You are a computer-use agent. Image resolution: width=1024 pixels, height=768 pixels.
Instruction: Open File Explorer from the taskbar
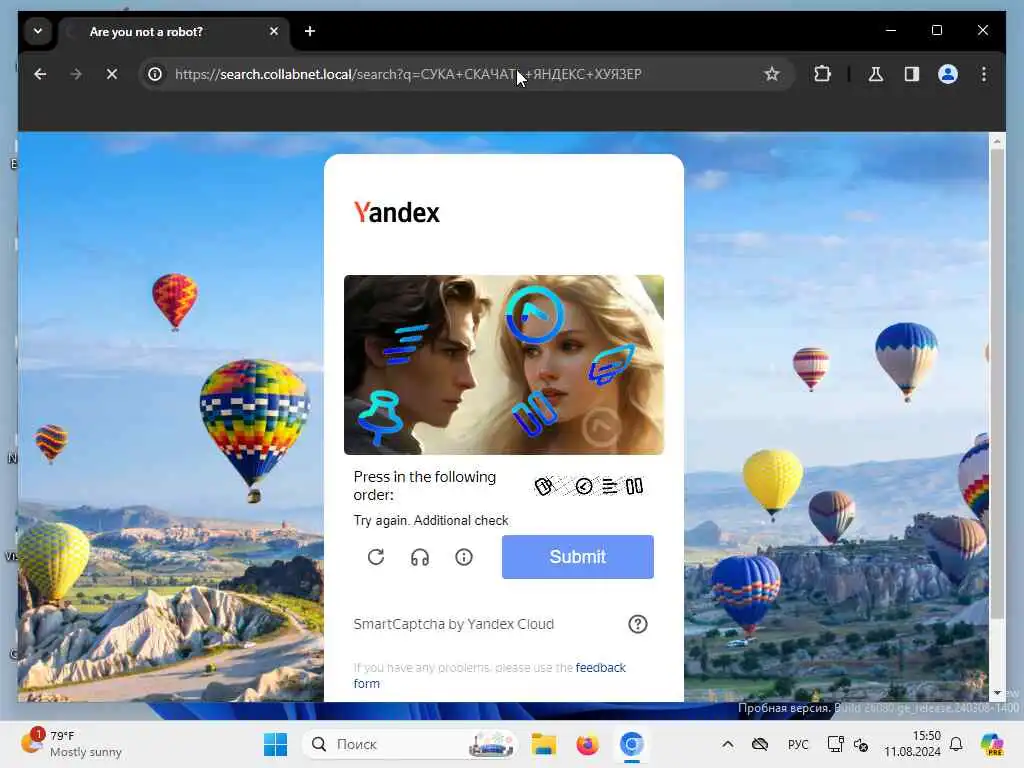pos(543,744)
